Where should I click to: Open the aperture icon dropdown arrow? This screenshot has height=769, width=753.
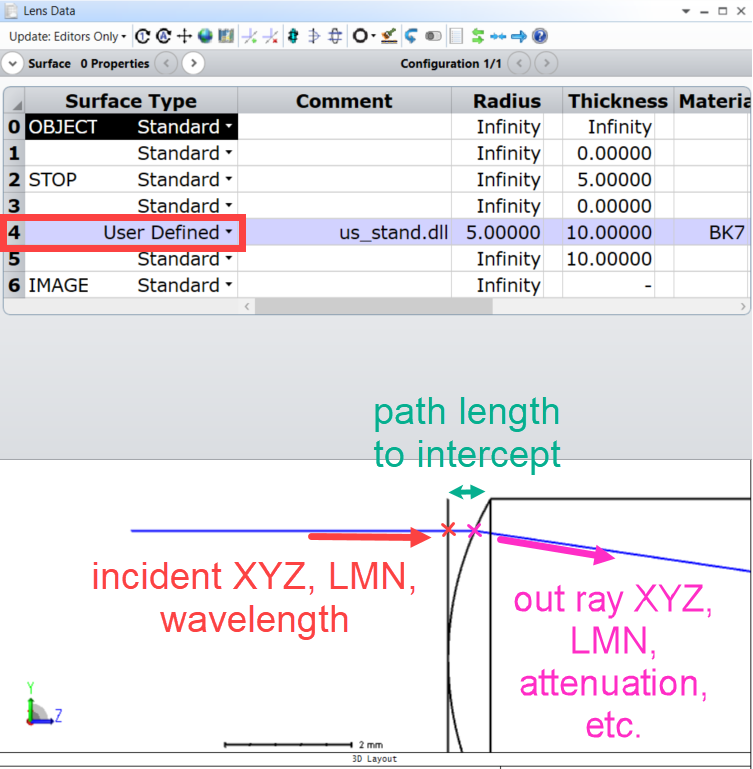click(373, 36)
